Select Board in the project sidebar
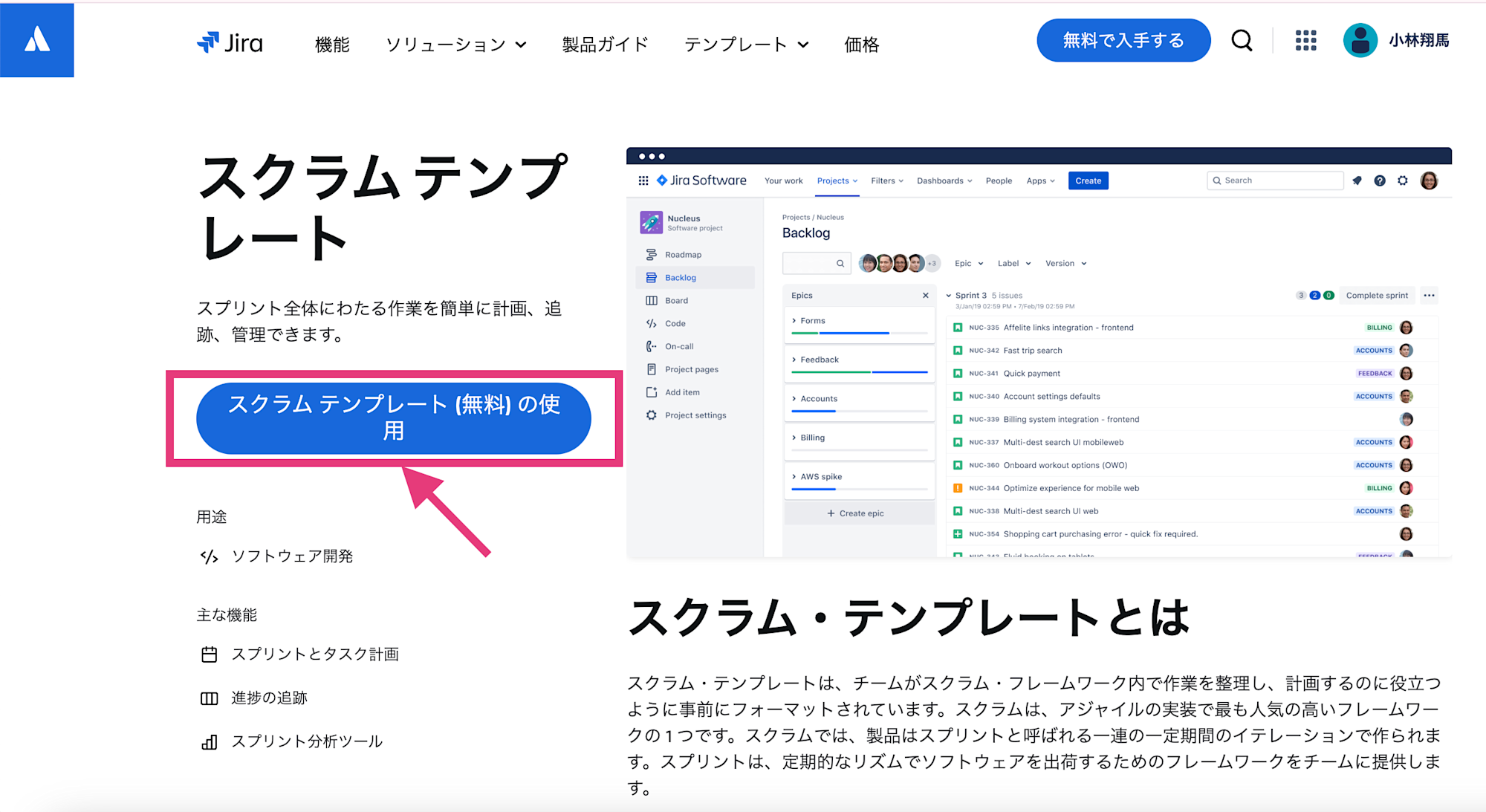1486x812 pixels. [695, 301]
